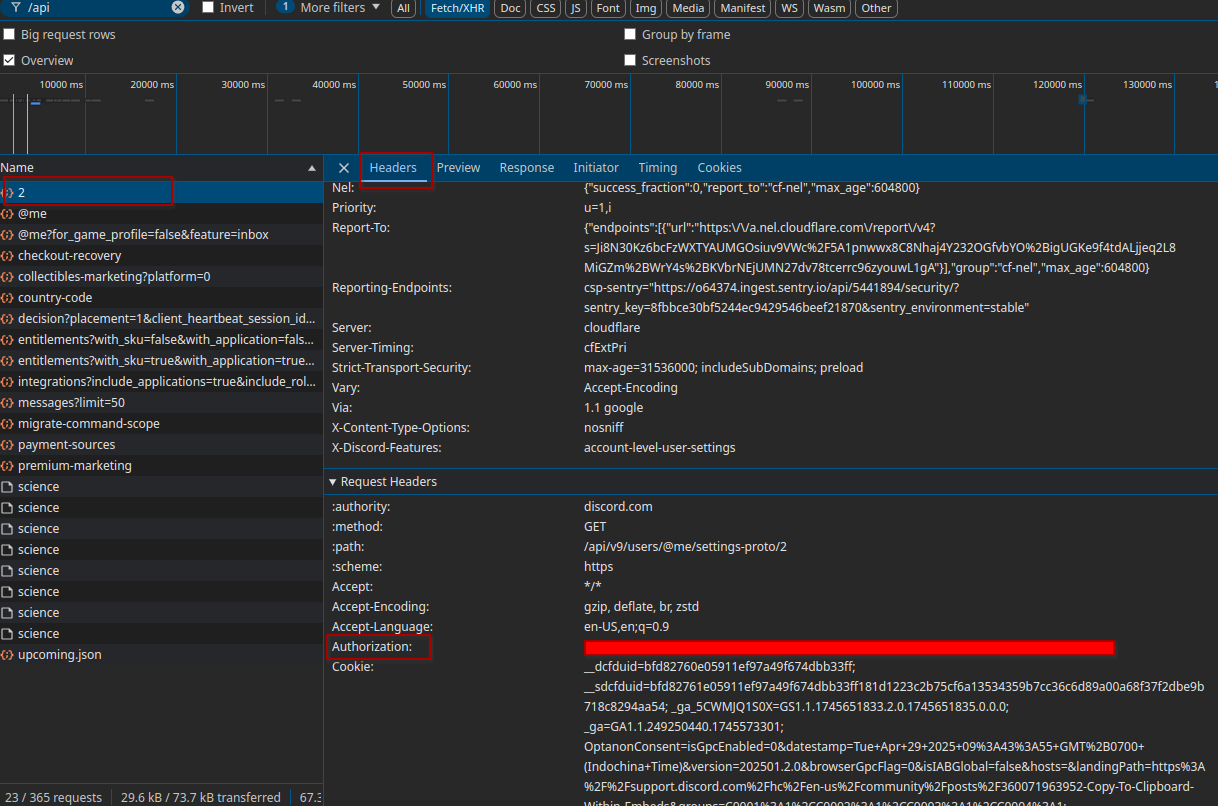Enable Big request rows checkbox
This screenshot has height=806, width=1218.
[9, 35]
